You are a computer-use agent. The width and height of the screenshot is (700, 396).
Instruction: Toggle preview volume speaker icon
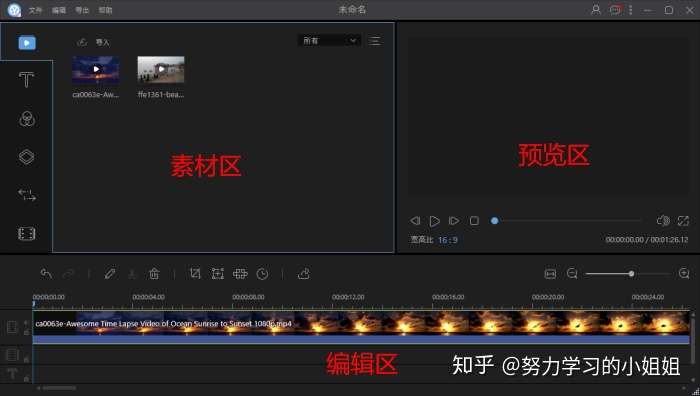663,221
